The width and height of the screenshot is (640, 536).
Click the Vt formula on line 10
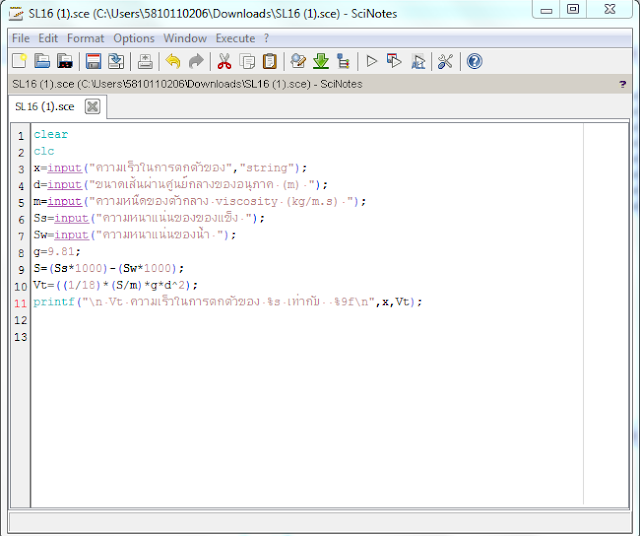[x=116, y=285]
